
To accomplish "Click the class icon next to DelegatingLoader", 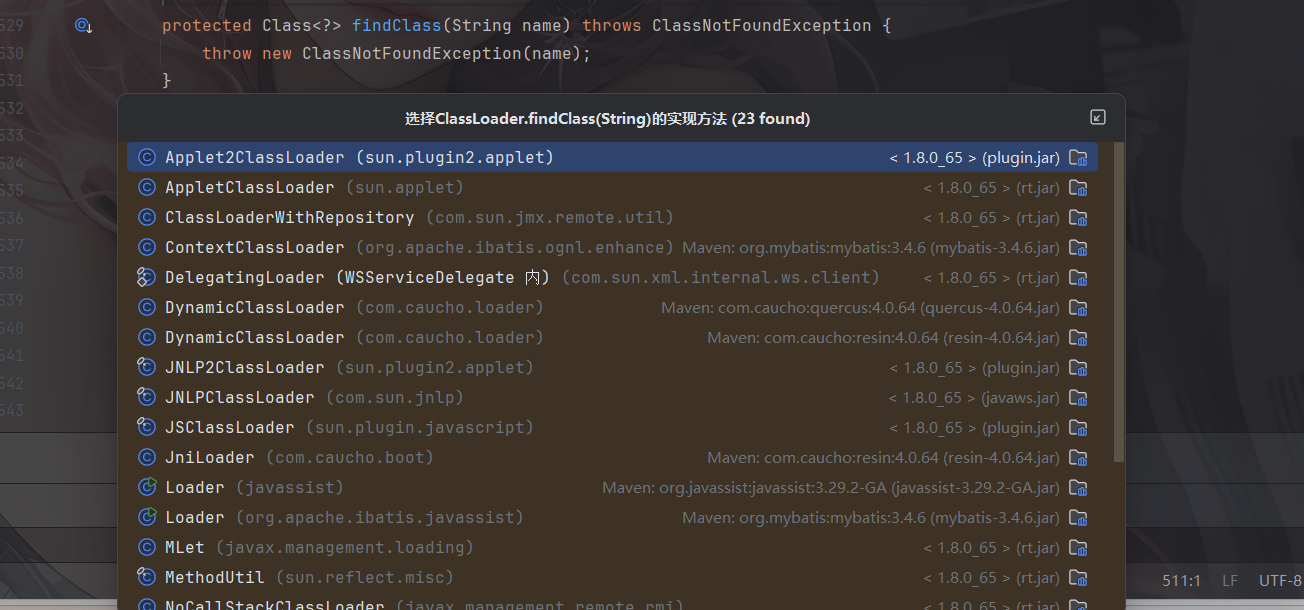I will [x=147, y=277].
